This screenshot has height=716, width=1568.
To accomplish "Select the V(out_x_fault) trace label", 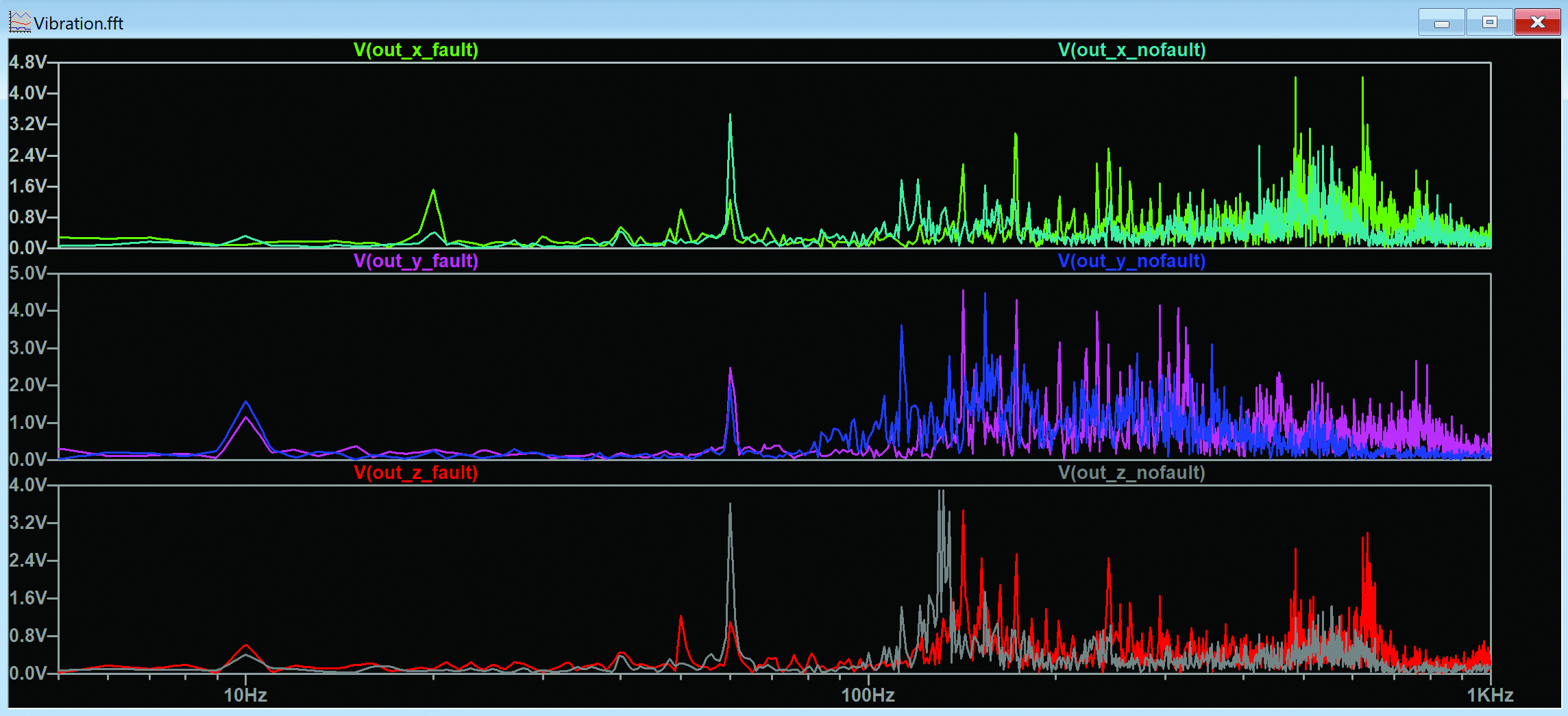I will coord(416,50).
